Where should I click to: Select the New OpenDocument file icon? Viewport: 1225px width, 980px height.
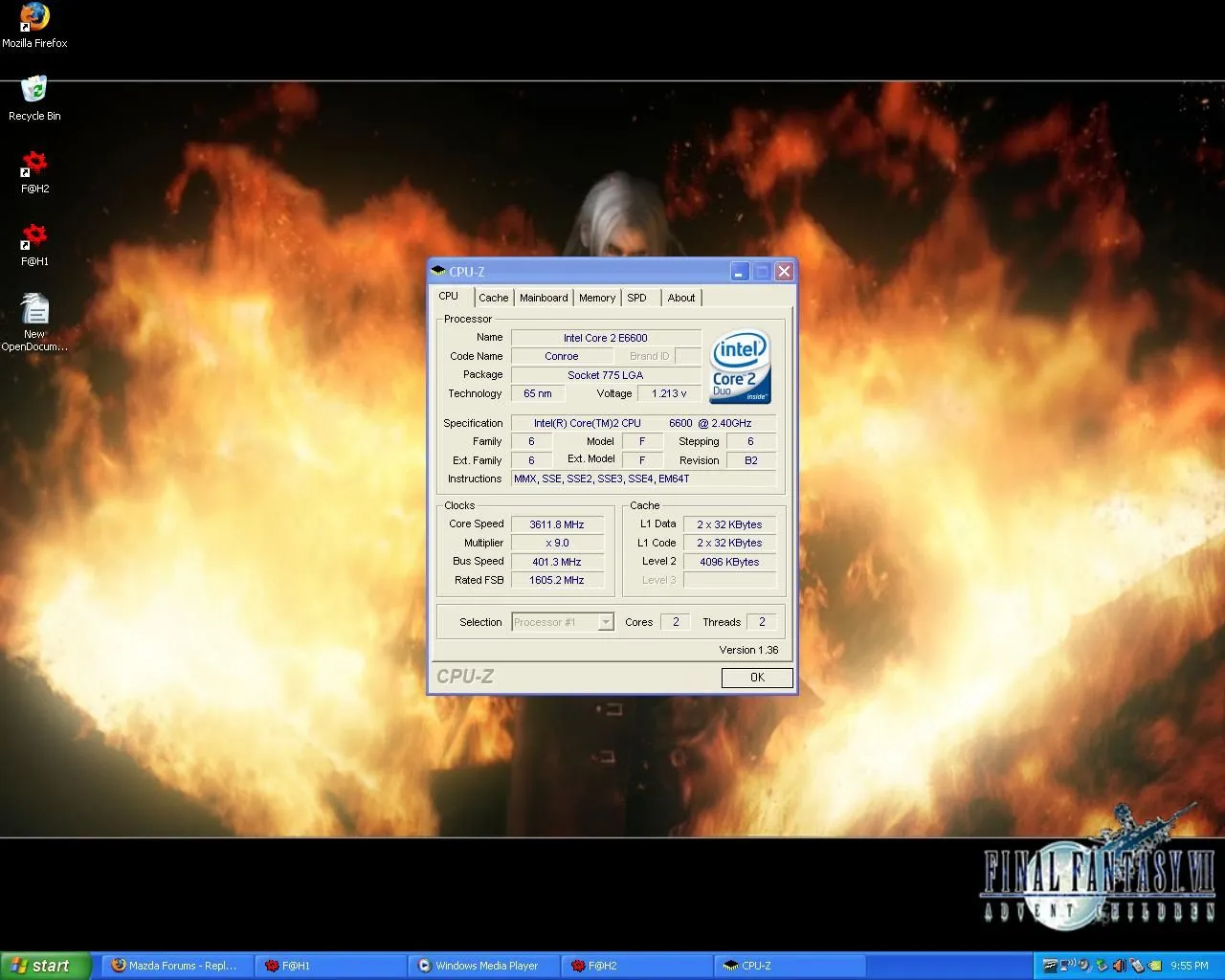coord(34,310)
